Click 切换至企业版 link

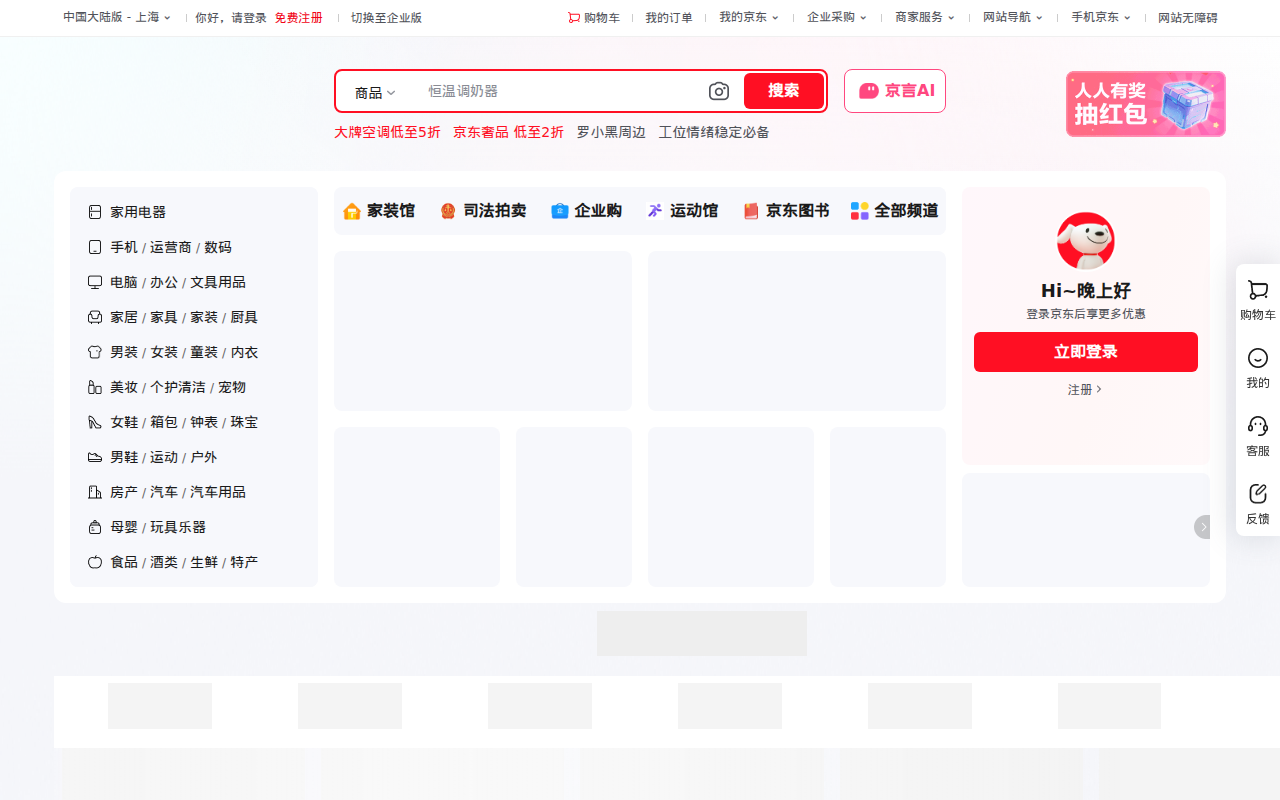[x=386, y=18]
